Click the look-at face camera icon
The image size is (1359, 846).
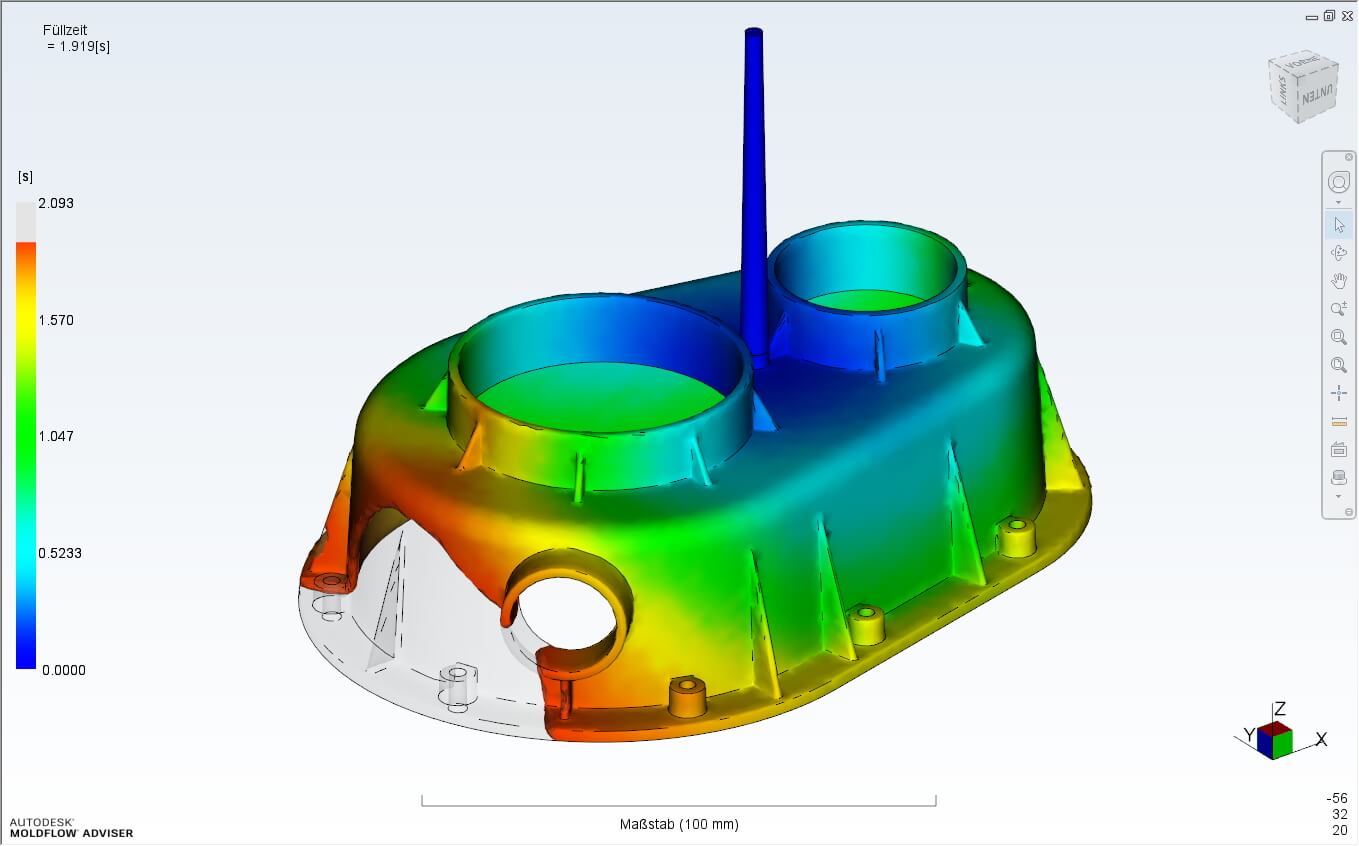pyautogui.click(x=1339, y=450)
